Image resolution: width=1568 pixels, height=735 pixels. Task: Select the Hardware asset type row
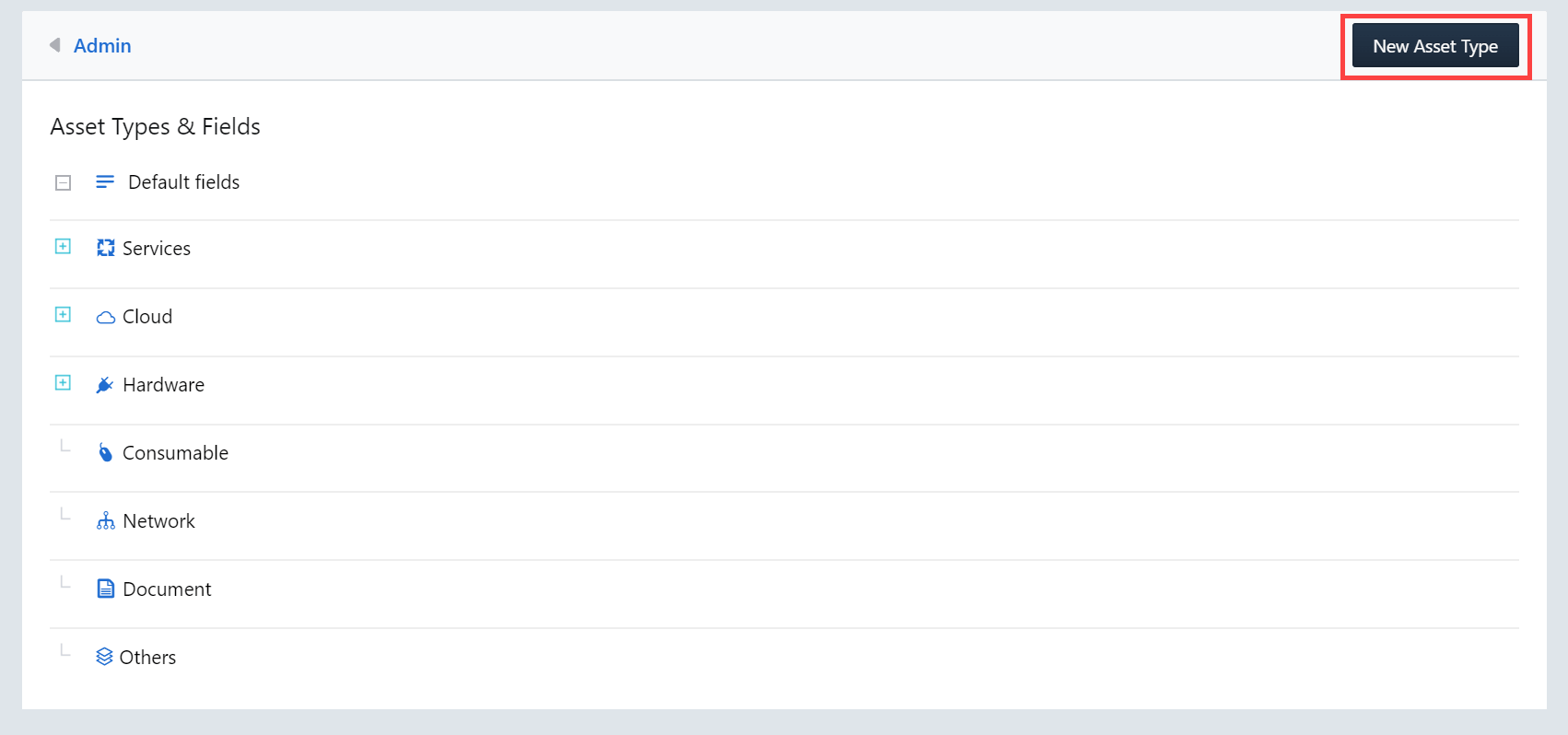click(163, 384)
